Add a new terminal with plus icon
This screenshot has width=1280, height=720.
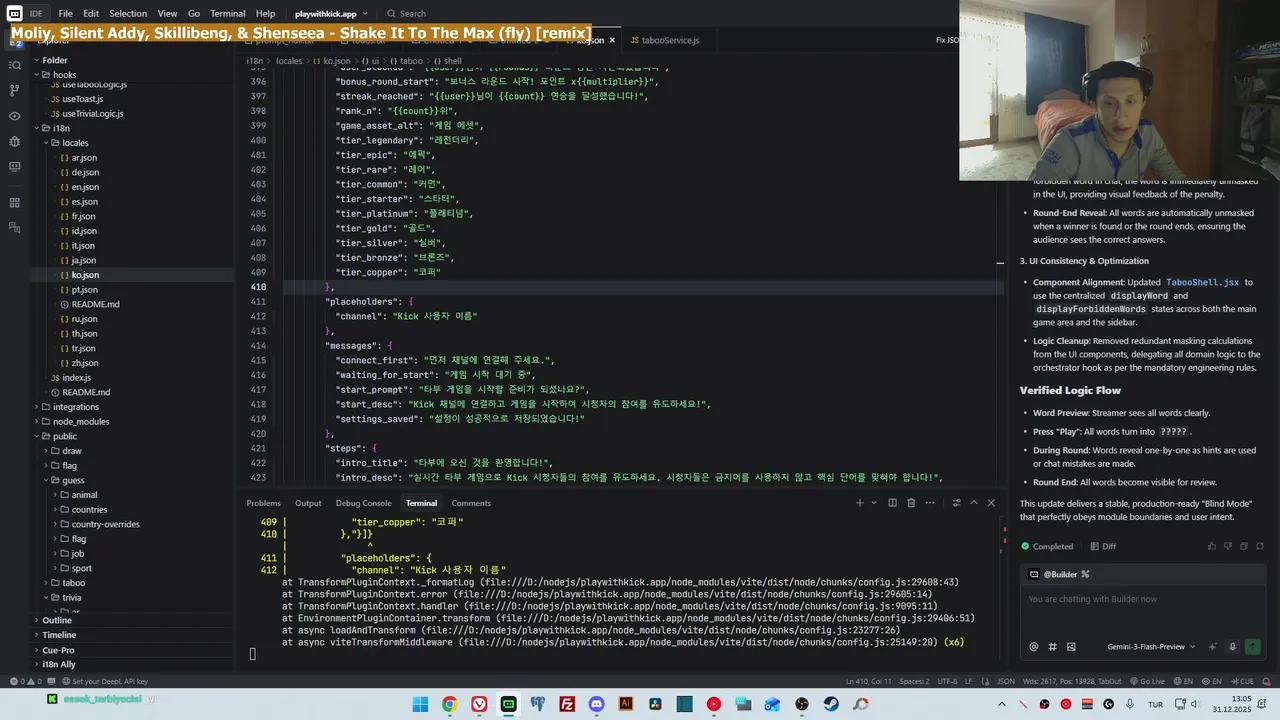[859, 503]
